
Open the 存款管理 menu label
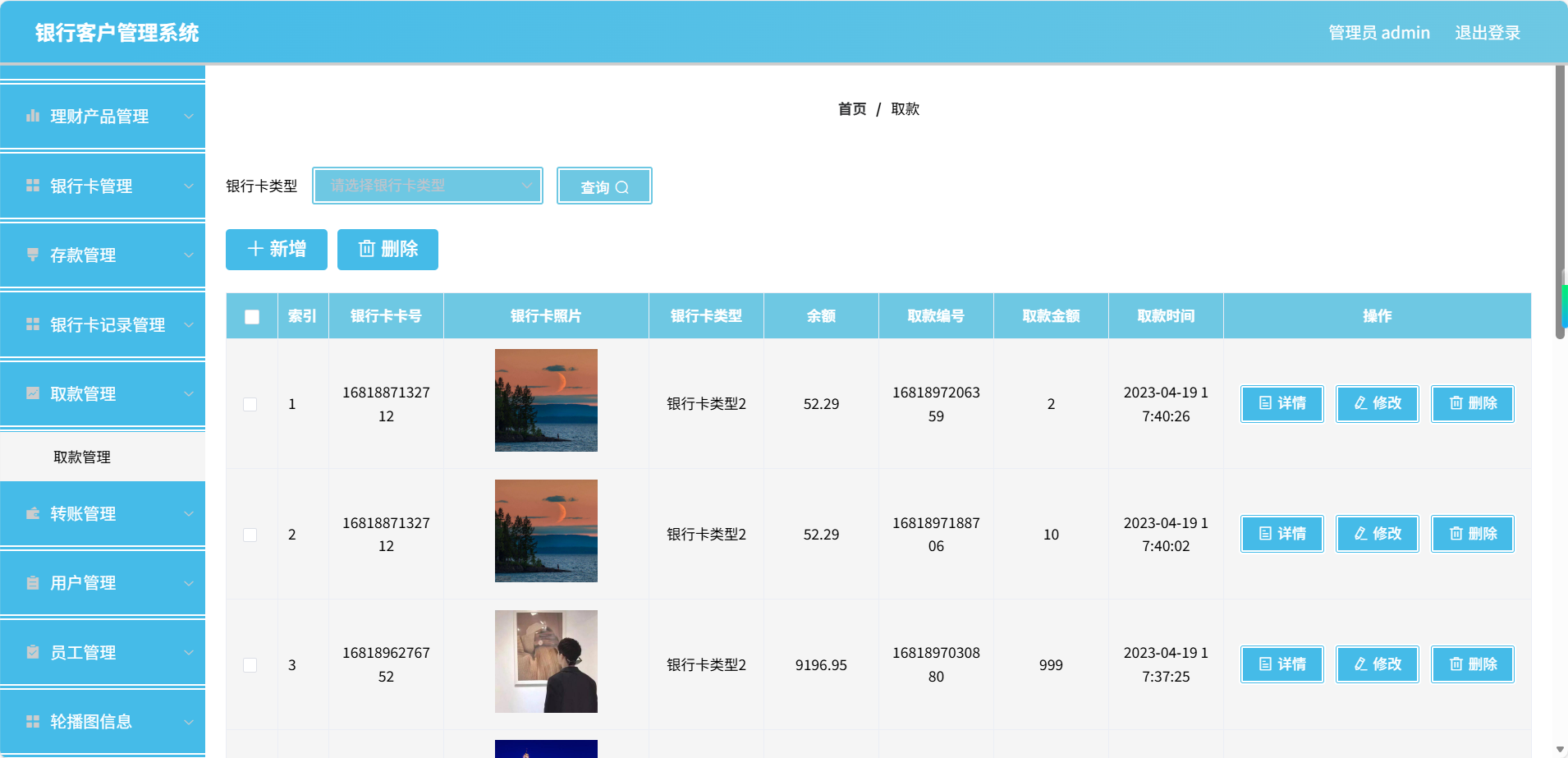click(x=83, y=255)
